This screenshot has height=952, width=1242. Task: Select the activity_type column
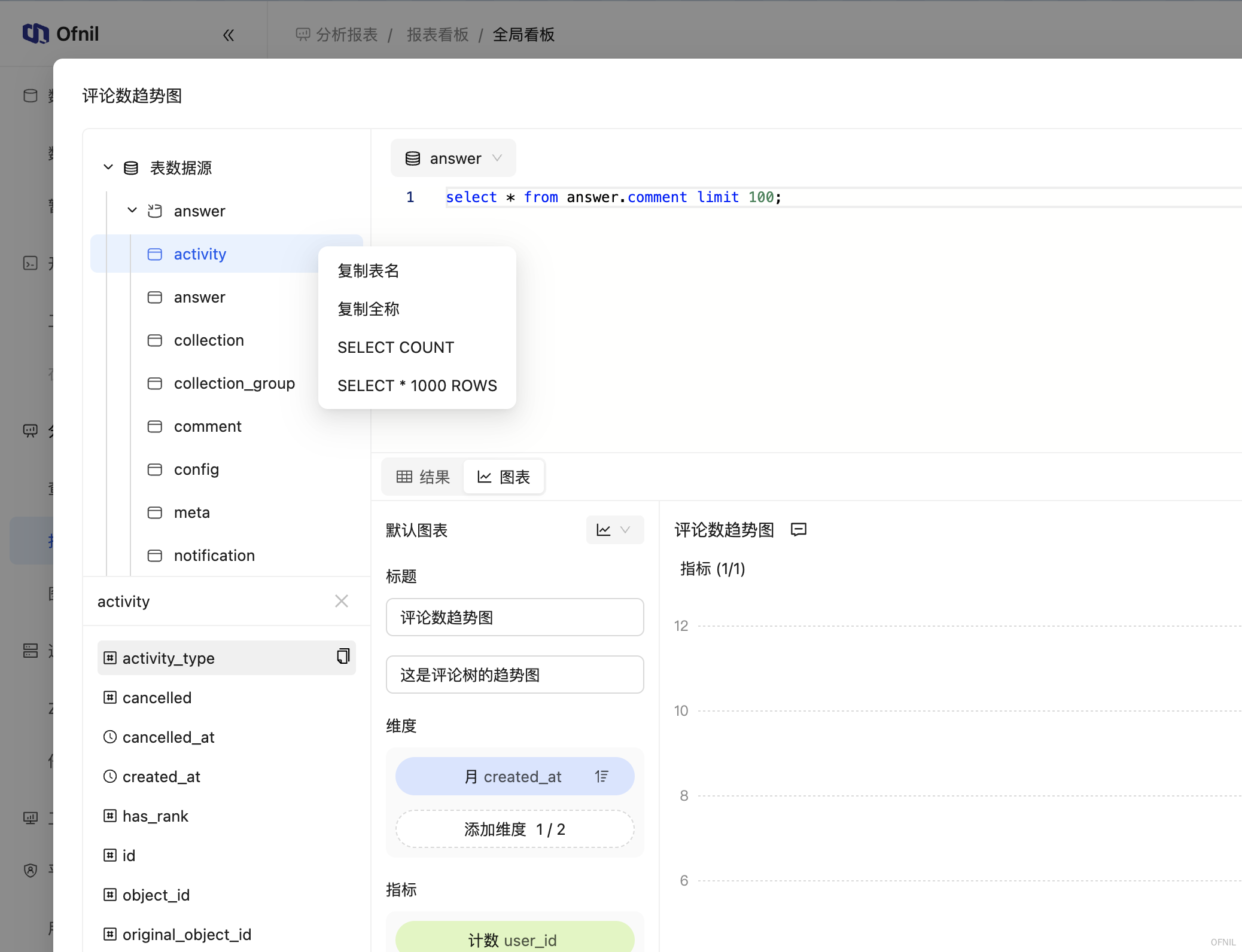click(227, 658)
